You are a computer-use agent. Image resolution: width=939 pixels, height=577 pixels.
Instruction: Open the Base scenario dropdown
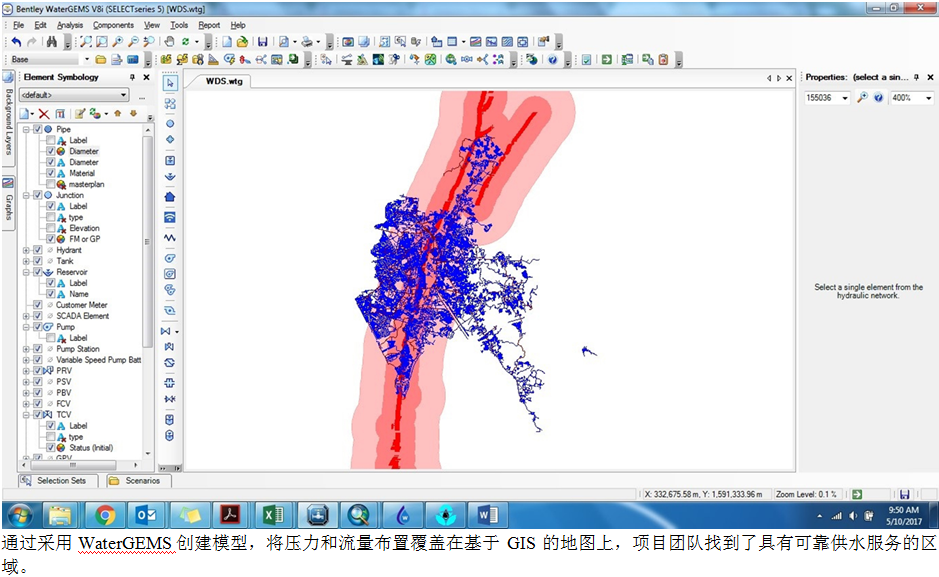[87, 59]
